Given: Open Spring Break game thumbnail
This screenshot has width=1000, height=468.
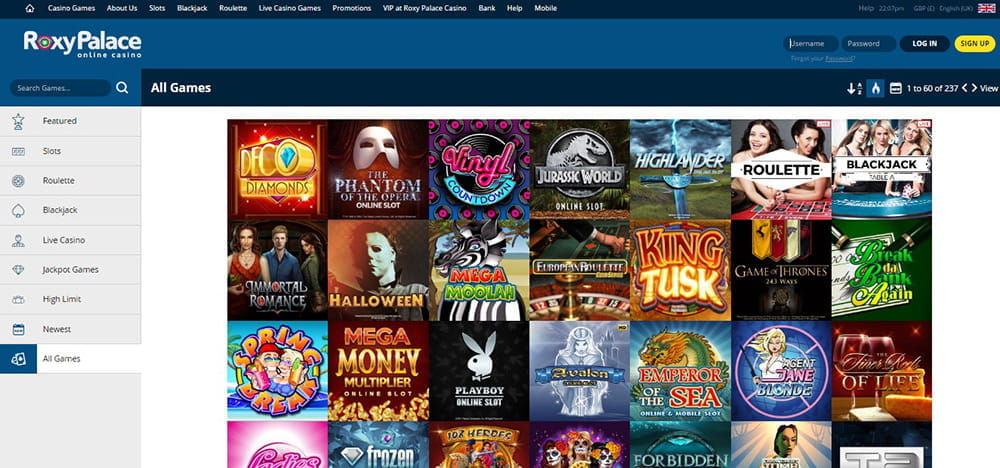Looking at the screenshot, I should click(277, 371).
